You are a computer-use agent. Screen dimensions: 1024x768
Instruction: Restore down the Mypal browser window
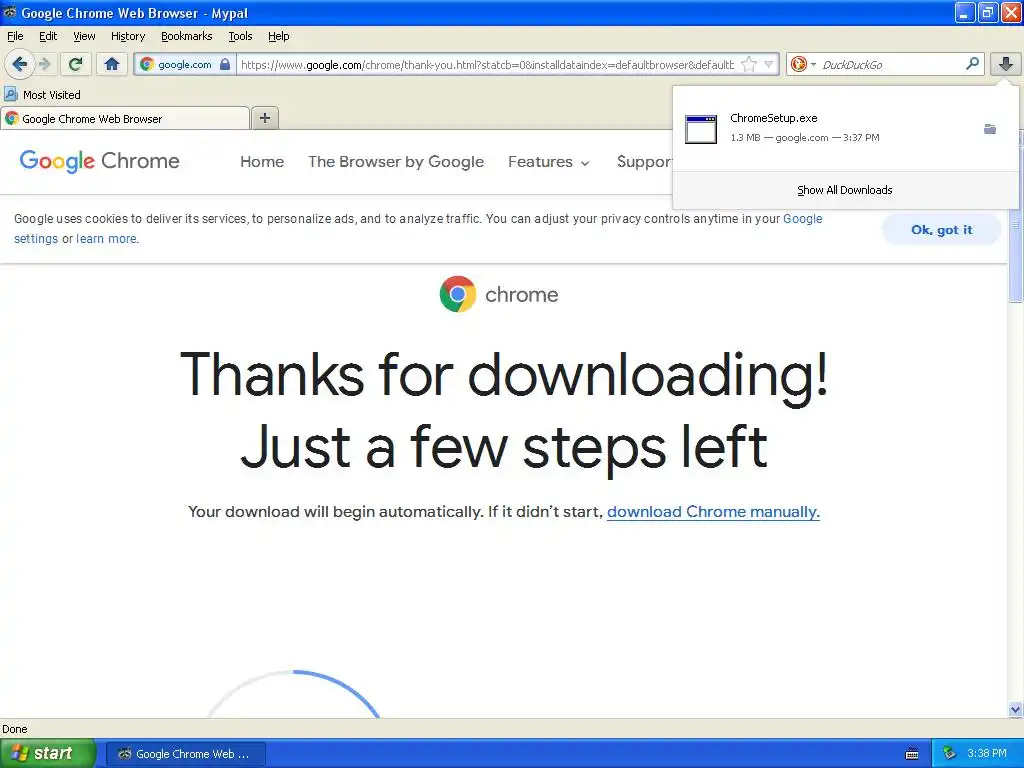coord(987,12)
